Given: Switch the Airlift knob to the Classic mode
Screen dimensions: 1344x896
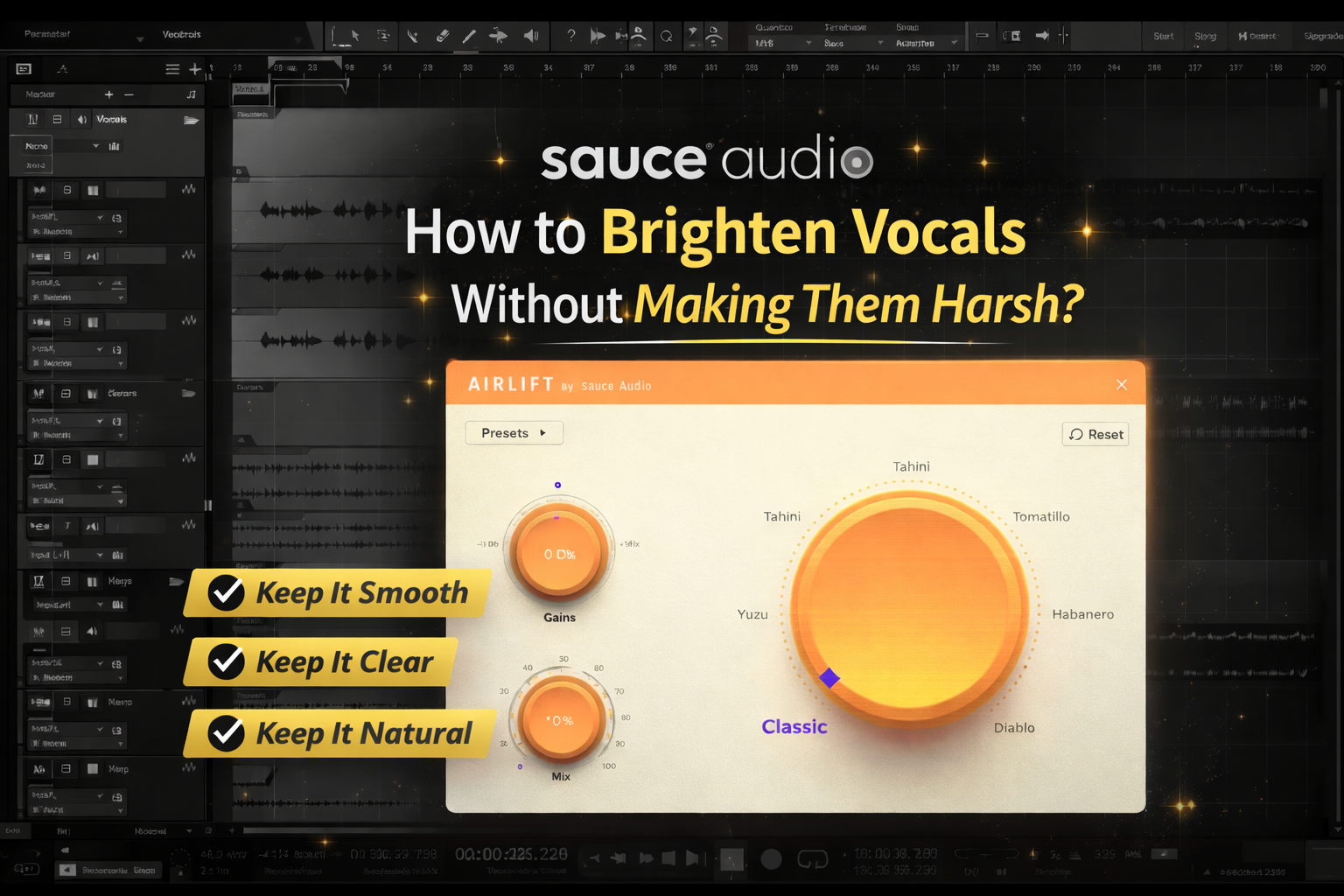Looking at the screenshot, I should (794, 726).
